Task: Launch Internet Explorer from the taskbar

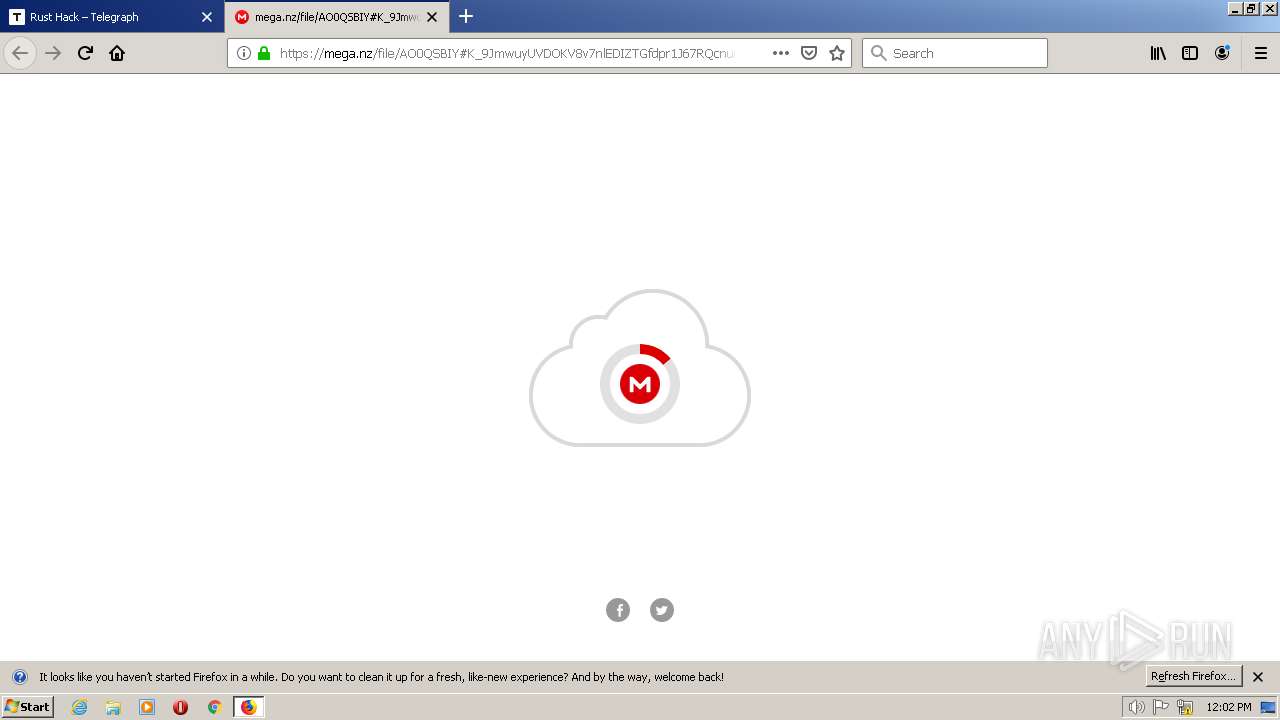Action: (80, 707)
